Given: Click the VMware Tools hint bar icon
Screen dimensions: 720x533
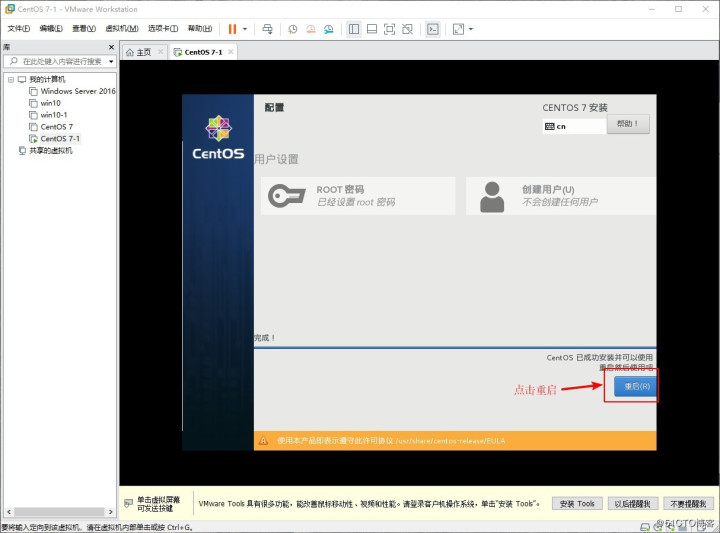Looking at the screenshot, I should [x=129, y=503].
